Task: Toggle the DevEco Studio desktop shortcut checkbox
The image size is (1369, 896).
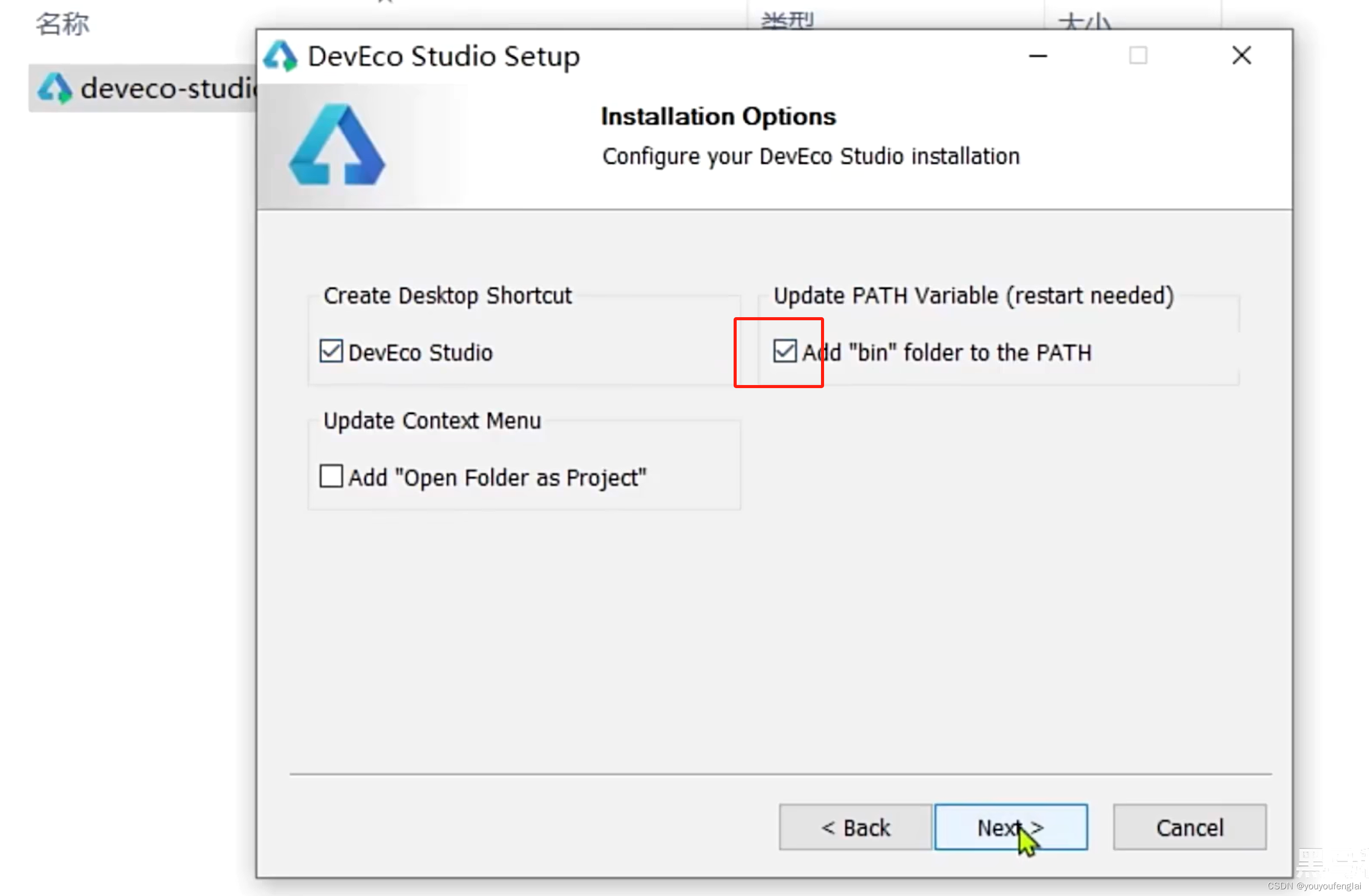Action: click(x=330, y=352)
